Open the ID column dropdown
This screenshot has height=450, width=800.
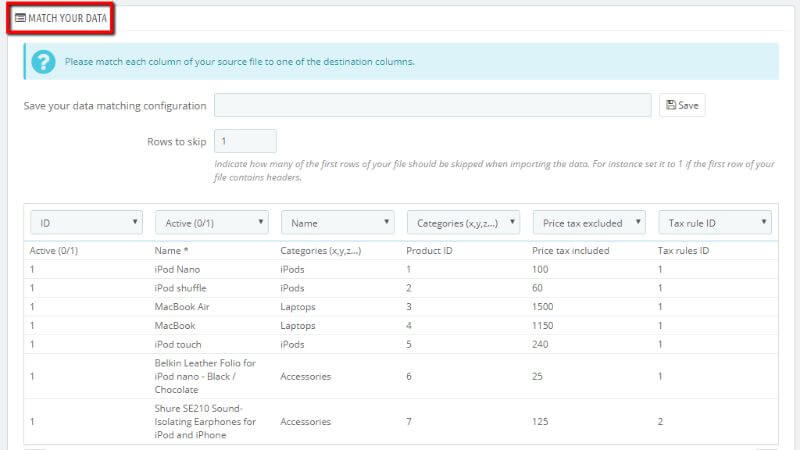point(86,222)
